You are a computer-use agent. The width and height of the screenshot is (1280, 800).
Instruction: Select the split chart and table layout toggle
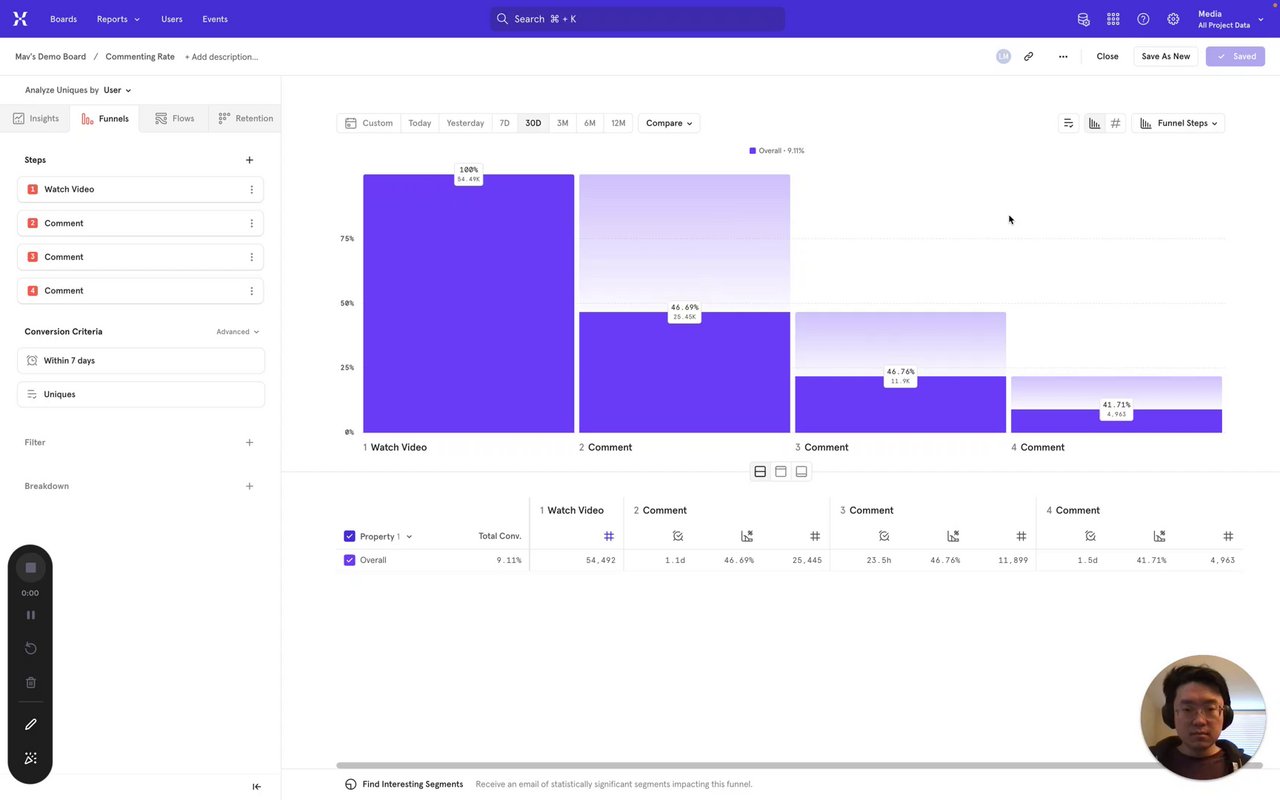760,472
